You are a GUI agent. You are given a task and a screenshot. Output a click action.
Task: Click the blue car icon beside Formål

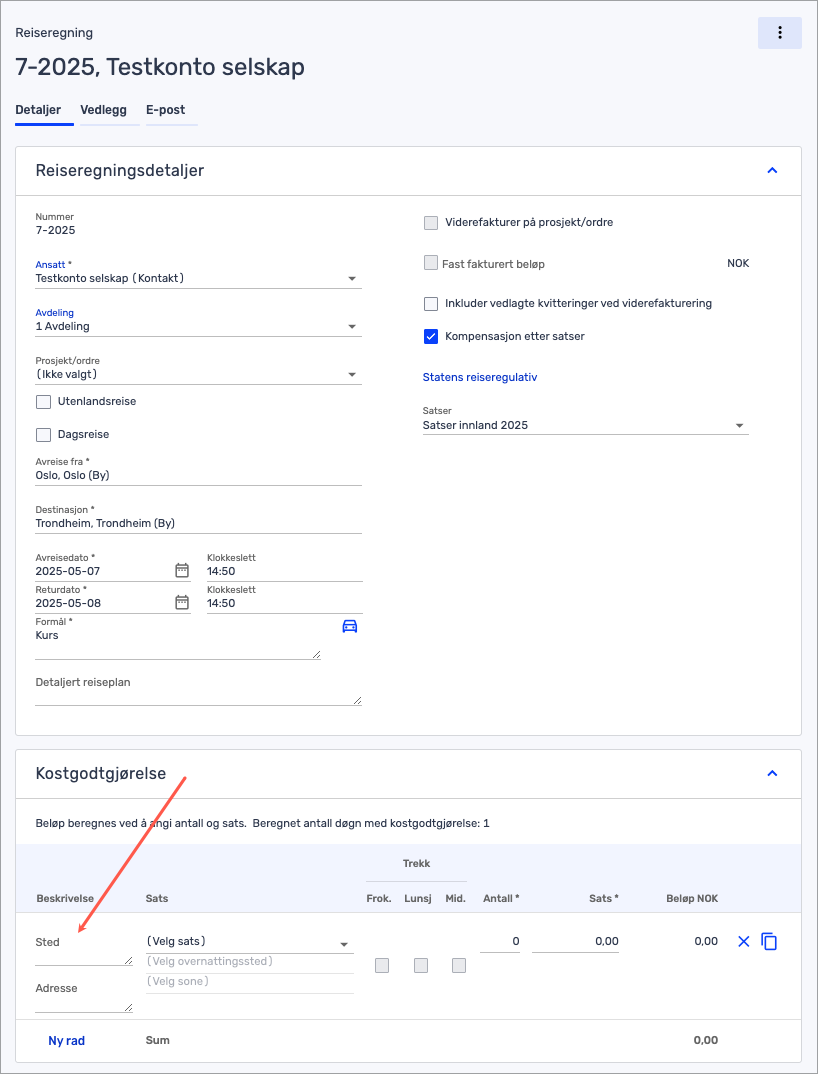pos(349,627)
